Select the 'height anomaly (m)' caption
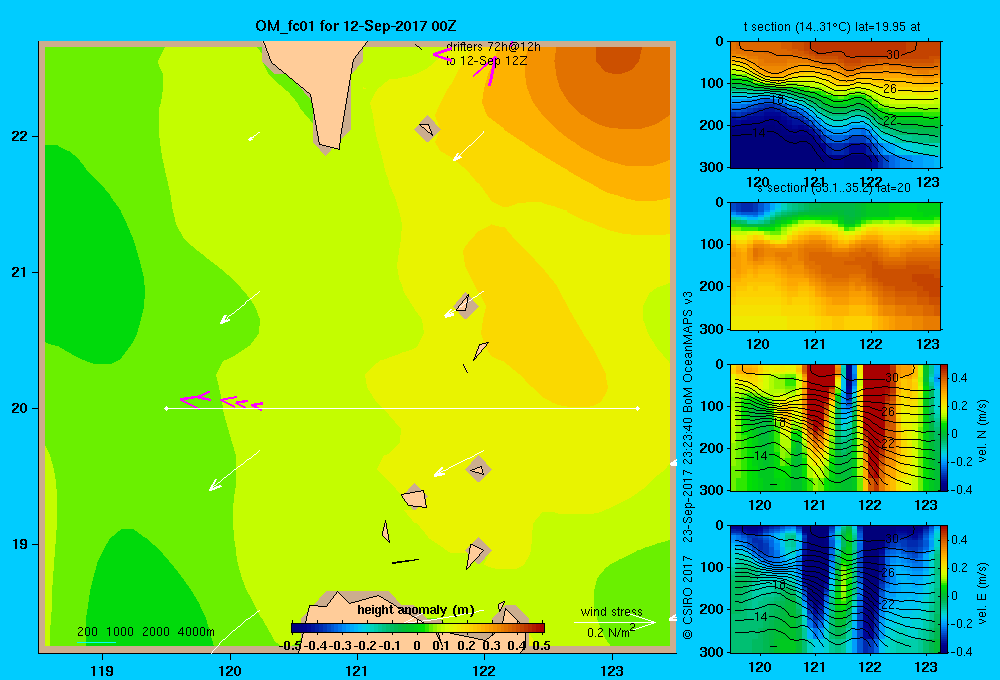This screenshot has width=1000, height=680. (416, 610)
